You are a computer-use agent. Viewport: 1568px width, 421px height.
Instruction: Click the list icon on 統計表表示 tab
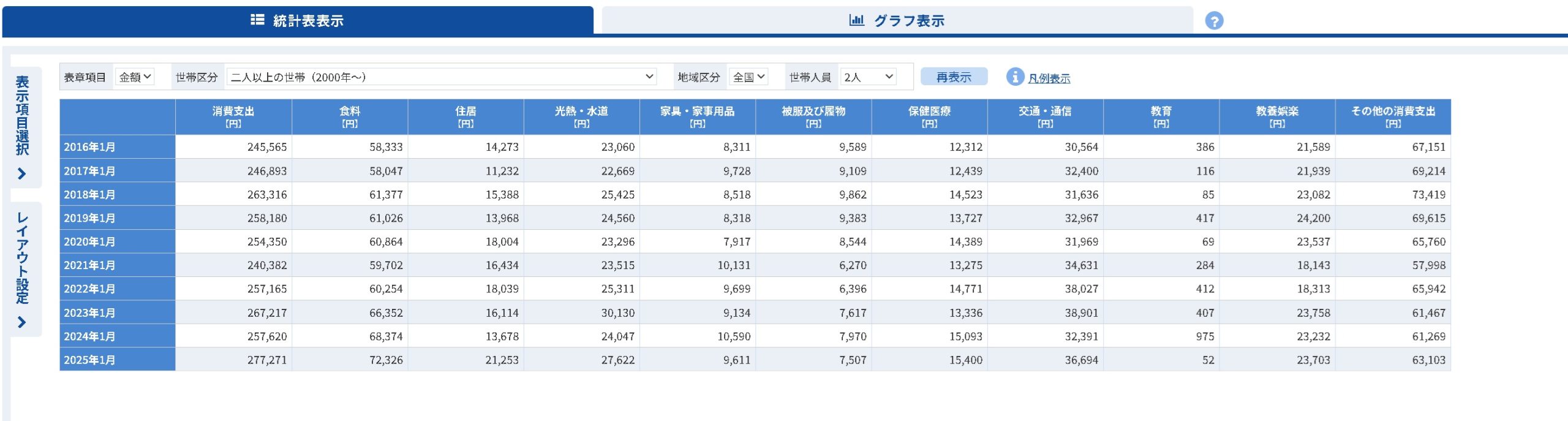pyautogui.click(x=257, y=20)
